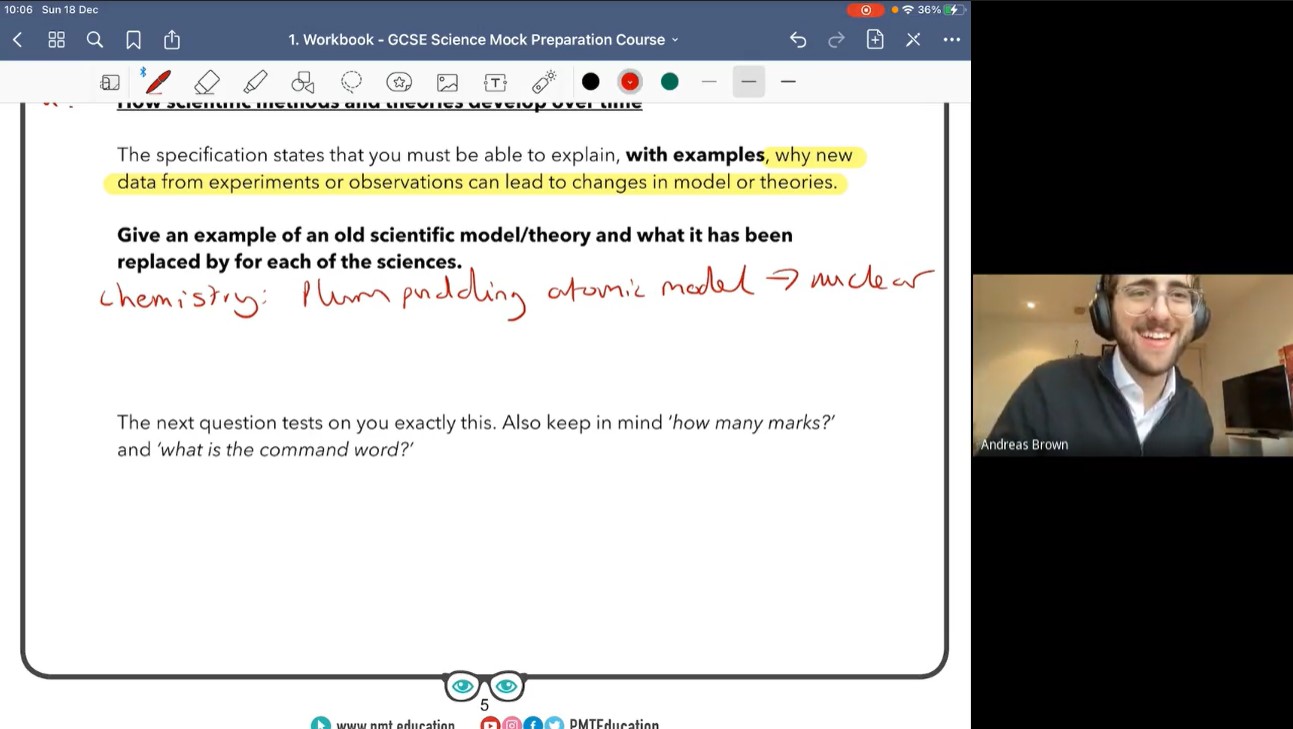This screenshot has height=729, width=1293.
Task: Insert a picture with the photo tool
Action: coord(447,81)
